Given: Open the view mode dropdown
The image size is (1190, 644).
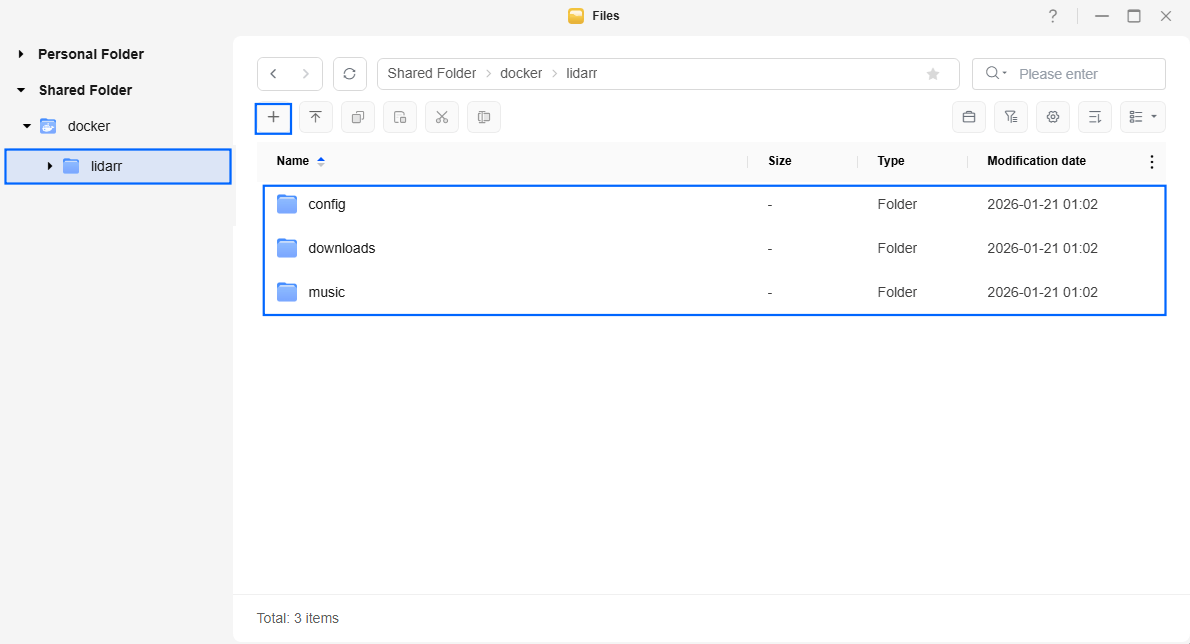Looking at the screenshot, I should click(x=1142, y=117).
